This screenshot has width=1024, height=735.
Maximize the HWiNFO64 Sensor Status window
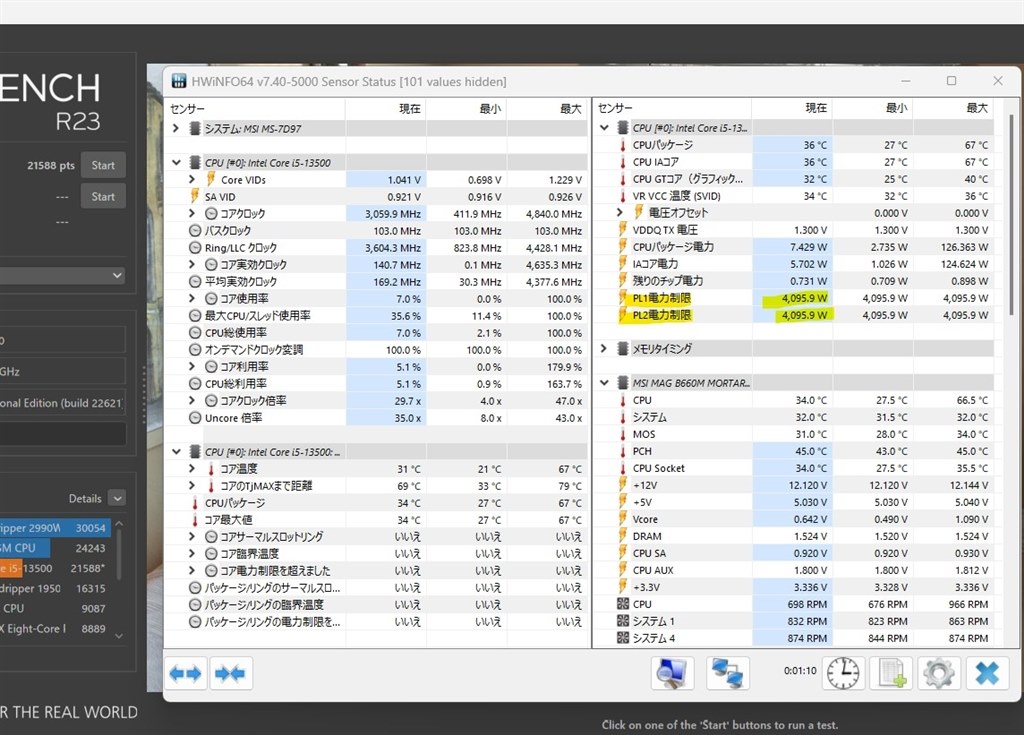click(x=952, y=80)
